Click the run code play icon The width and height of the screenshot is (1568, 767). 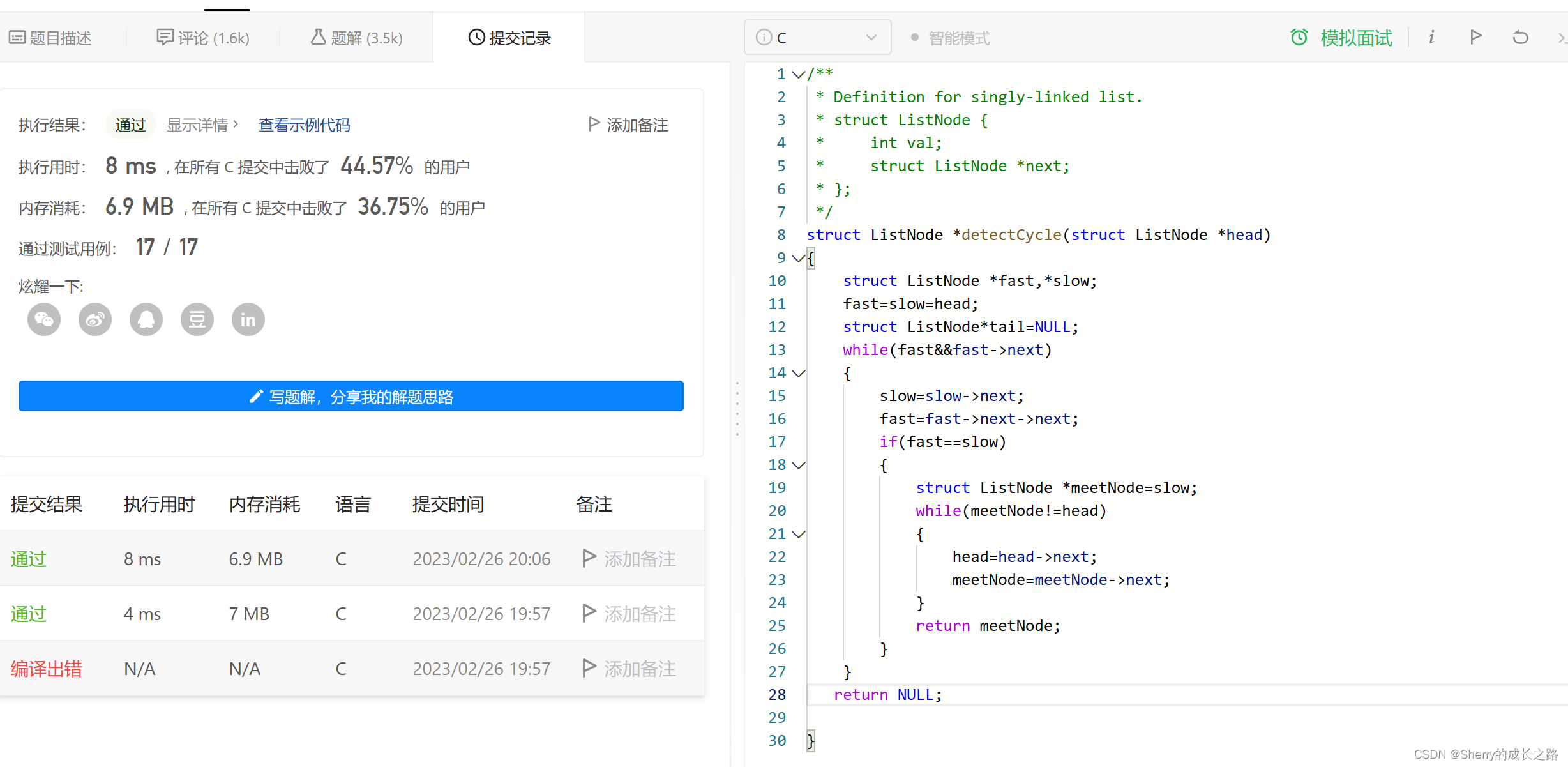[x=1475, y=37]
